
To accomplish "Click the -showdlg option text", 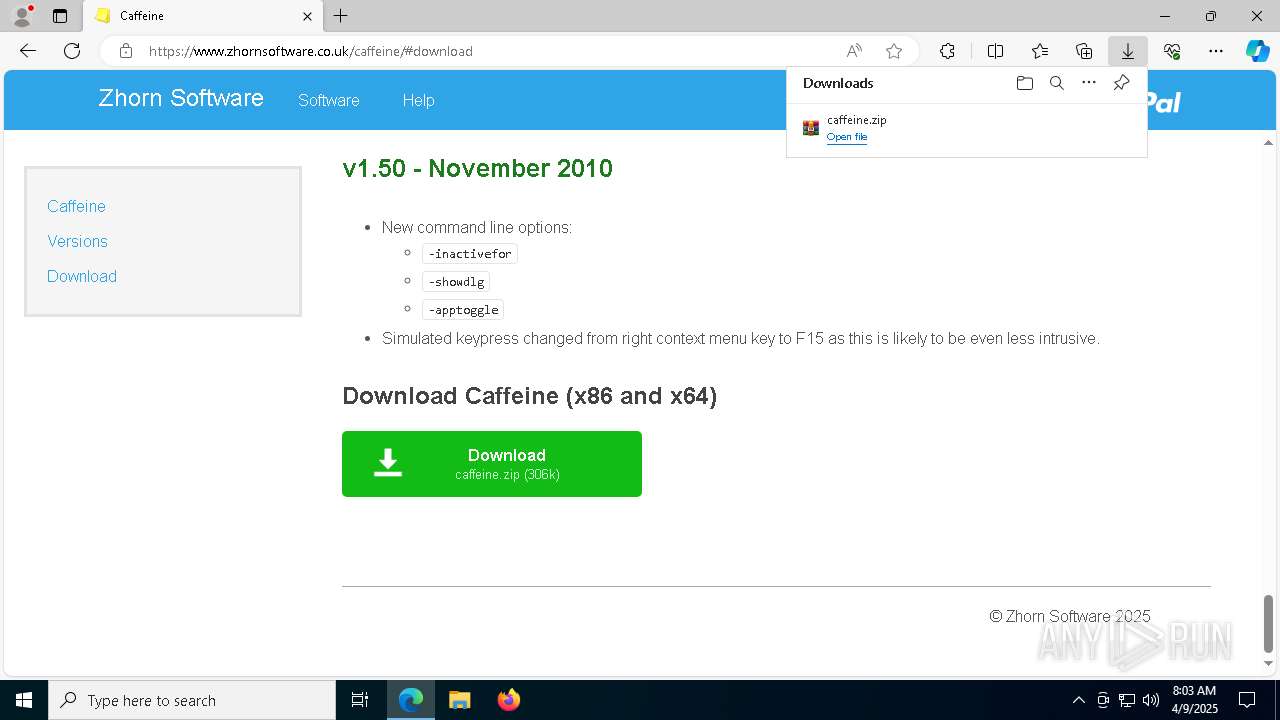I will (456, 282).
